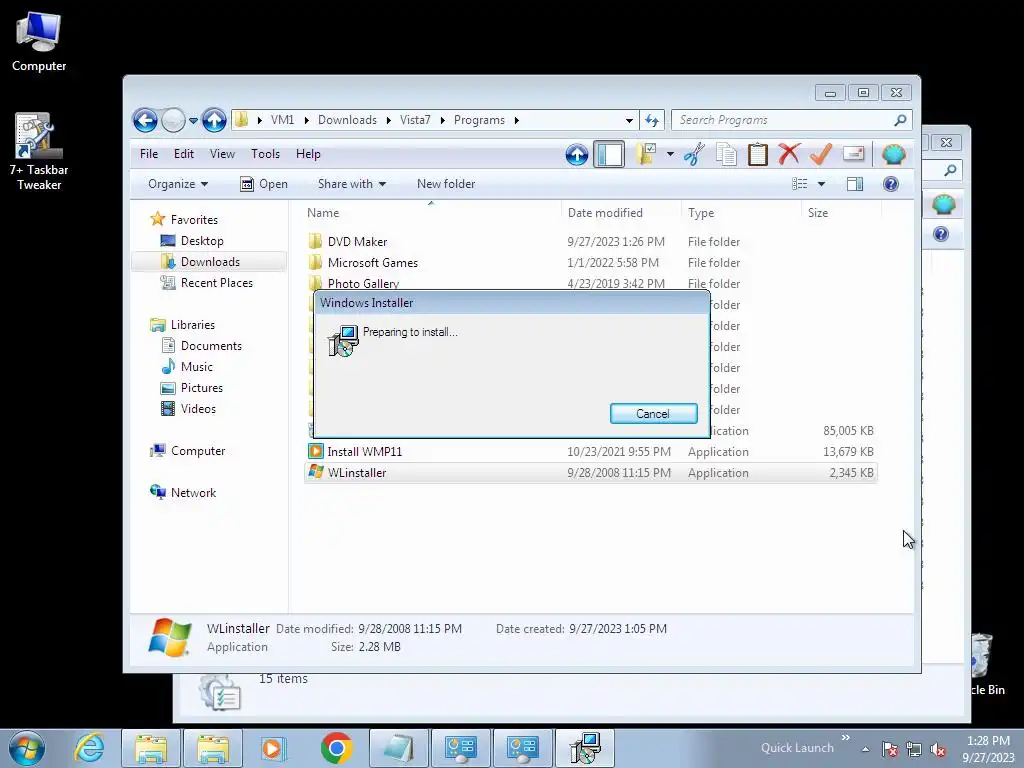Click the Email envelope toolbar icon
This screenshot has width=1024, height=768.
[854, 154]
